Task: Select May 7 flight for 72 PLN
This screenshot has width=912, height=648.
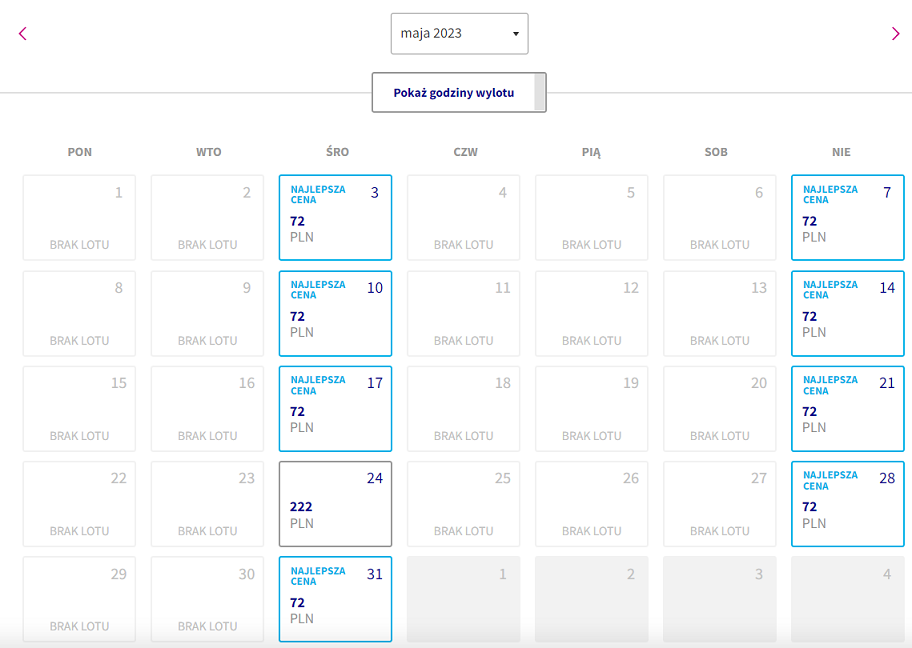Action: pyautogui.click(x=847, y=218)
